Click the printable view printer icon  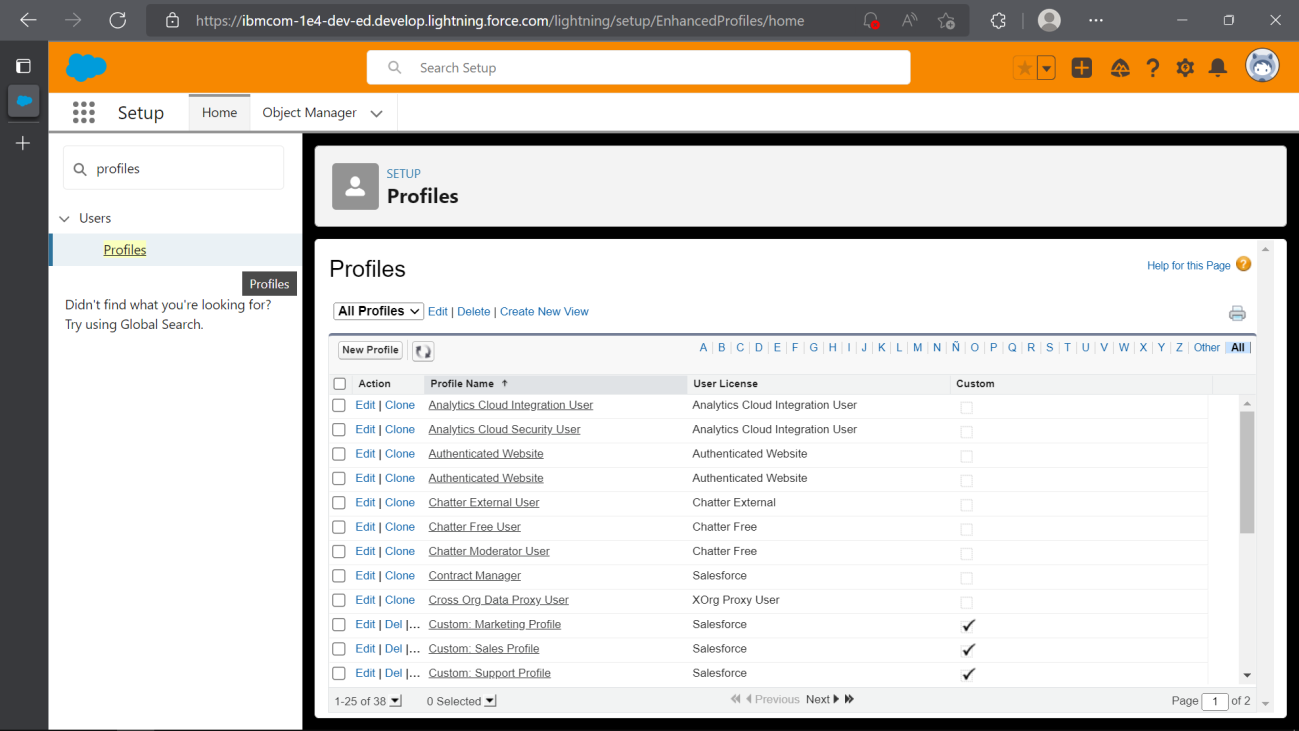1237,312
